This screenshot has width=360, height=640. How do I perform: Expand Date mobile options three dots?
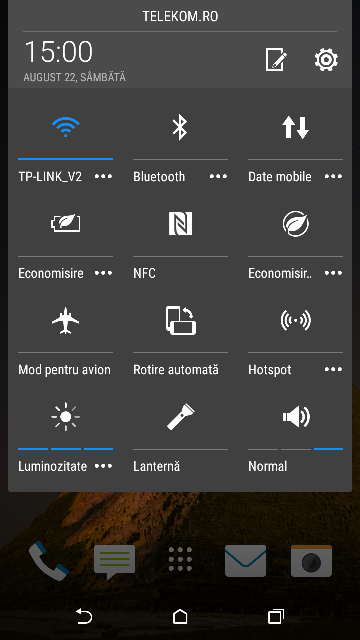[333, 176]
